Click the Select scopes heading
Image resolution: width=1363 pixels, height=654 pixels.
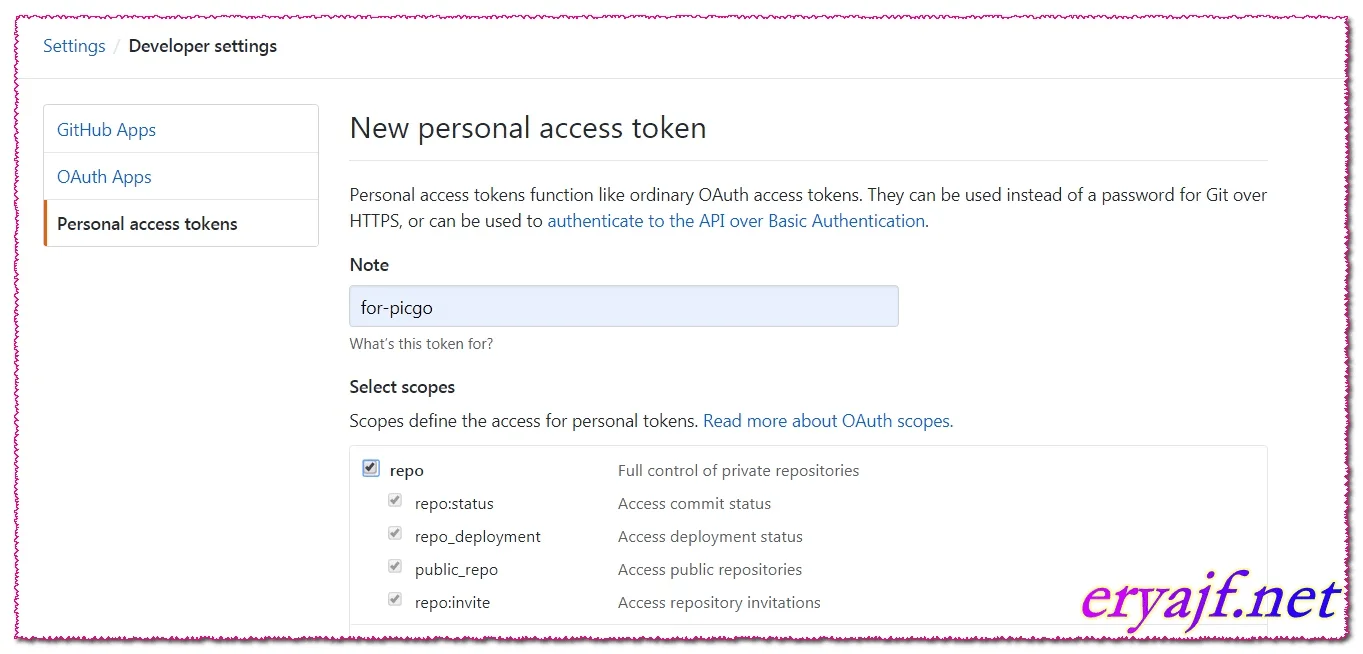click(402, 387)
